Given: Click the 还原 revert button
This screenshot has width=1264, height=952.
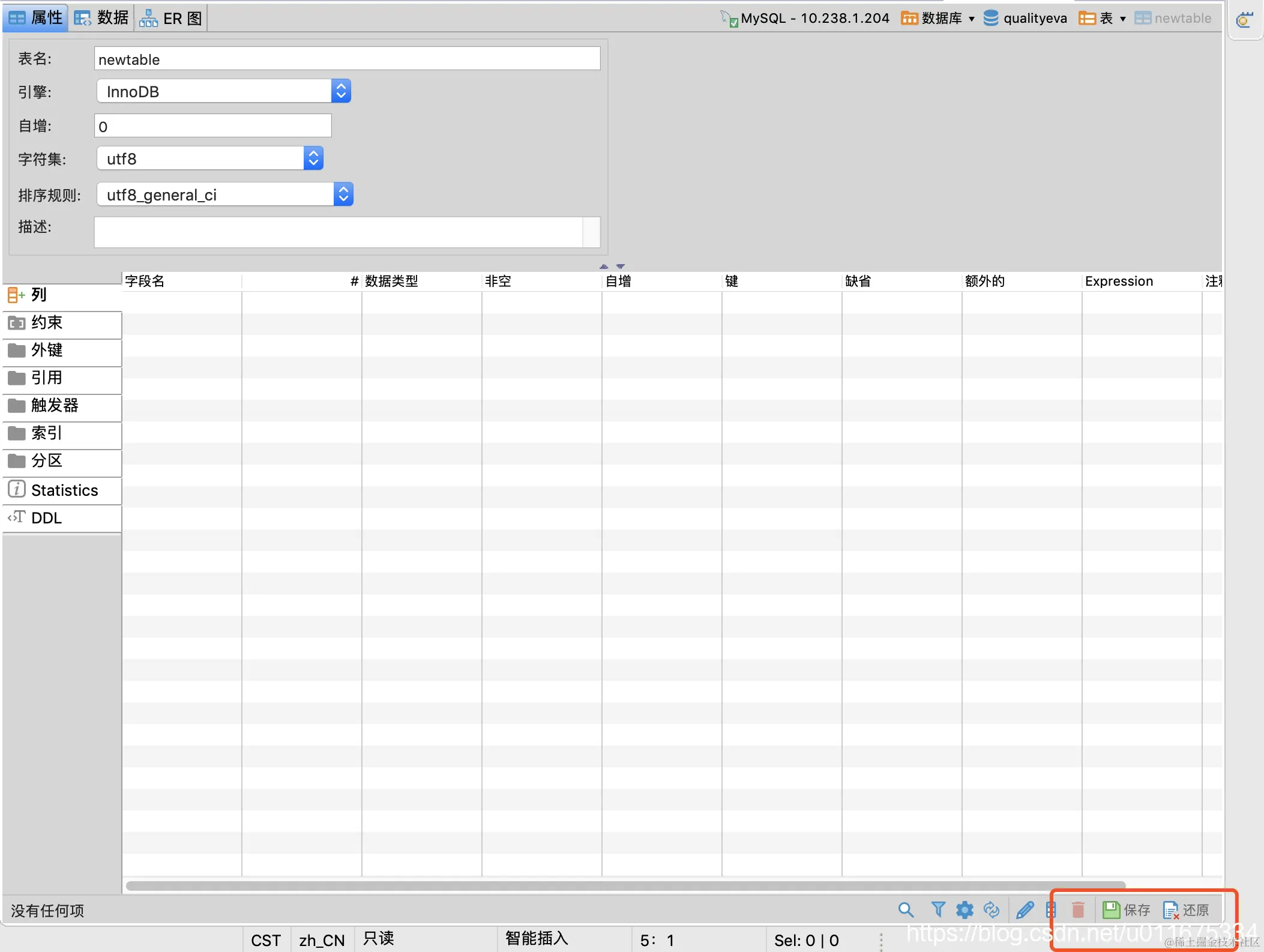Looking at the screenshot, I should pyautogui.click(x=1186, y=910).
